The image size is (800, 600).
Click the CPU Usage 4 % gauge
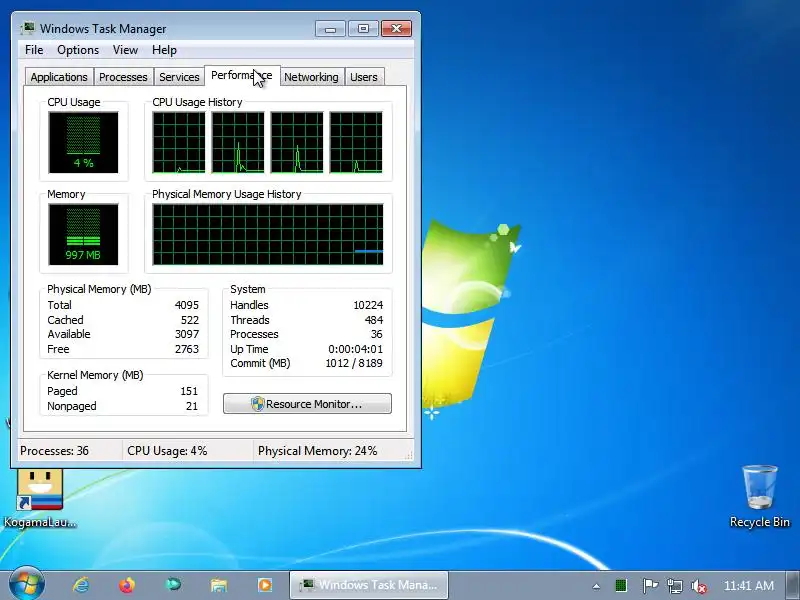pyautogui.click(x=83, y=142)
